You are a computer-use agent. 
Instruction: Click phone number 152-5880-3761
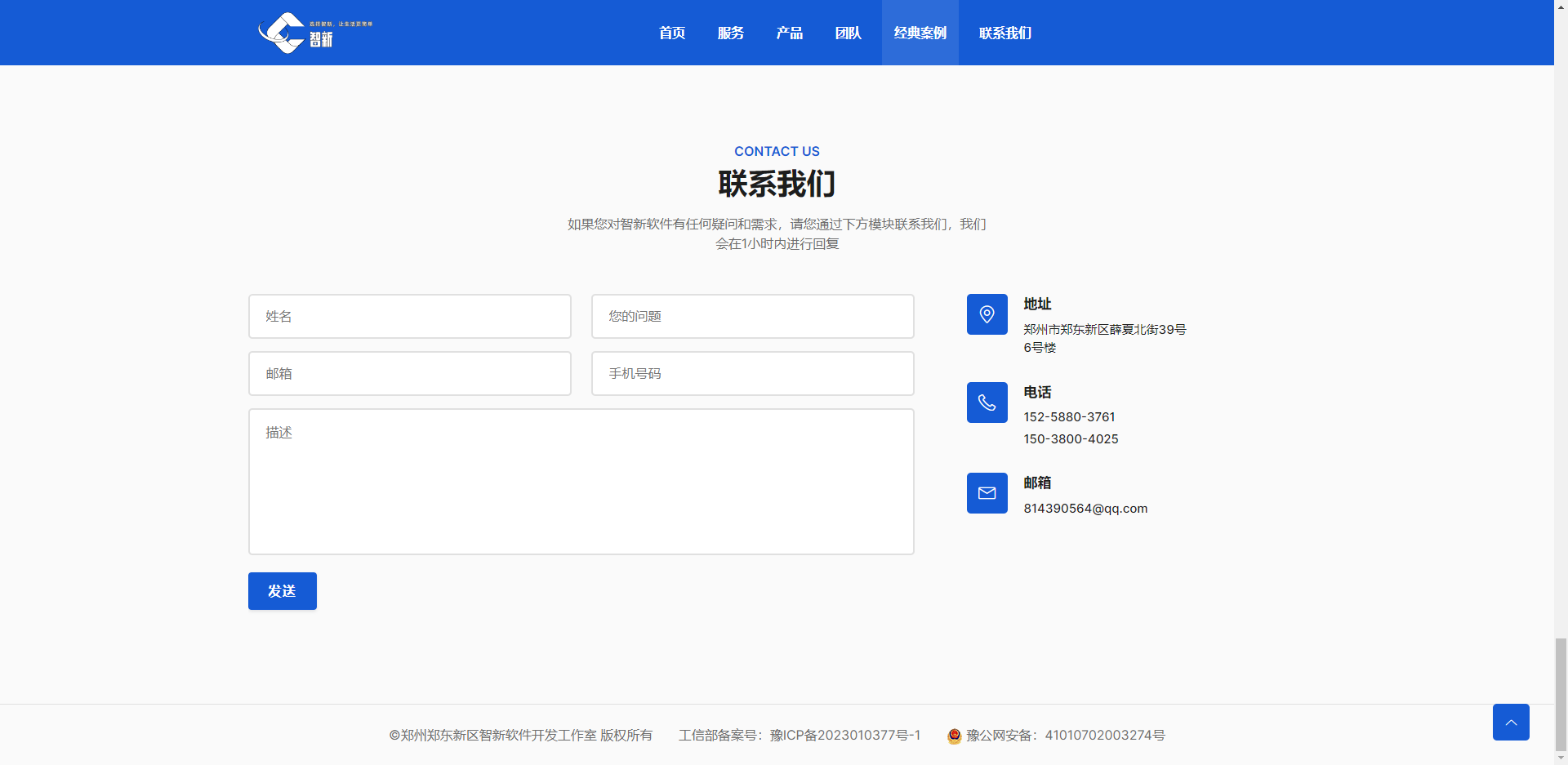[x=1069, y=417]
